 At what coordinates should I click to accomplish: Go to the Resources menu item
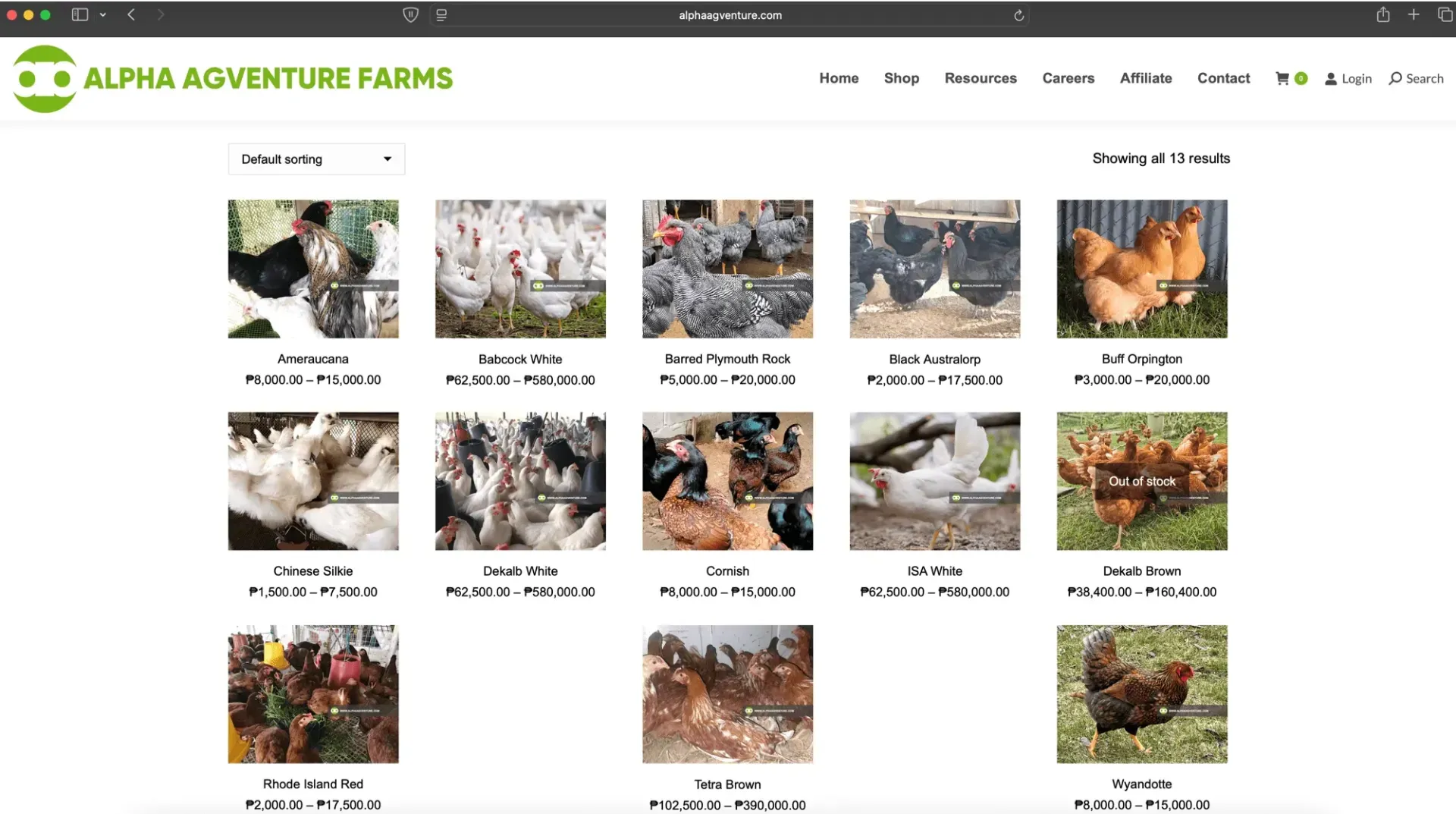coord(980,78)
